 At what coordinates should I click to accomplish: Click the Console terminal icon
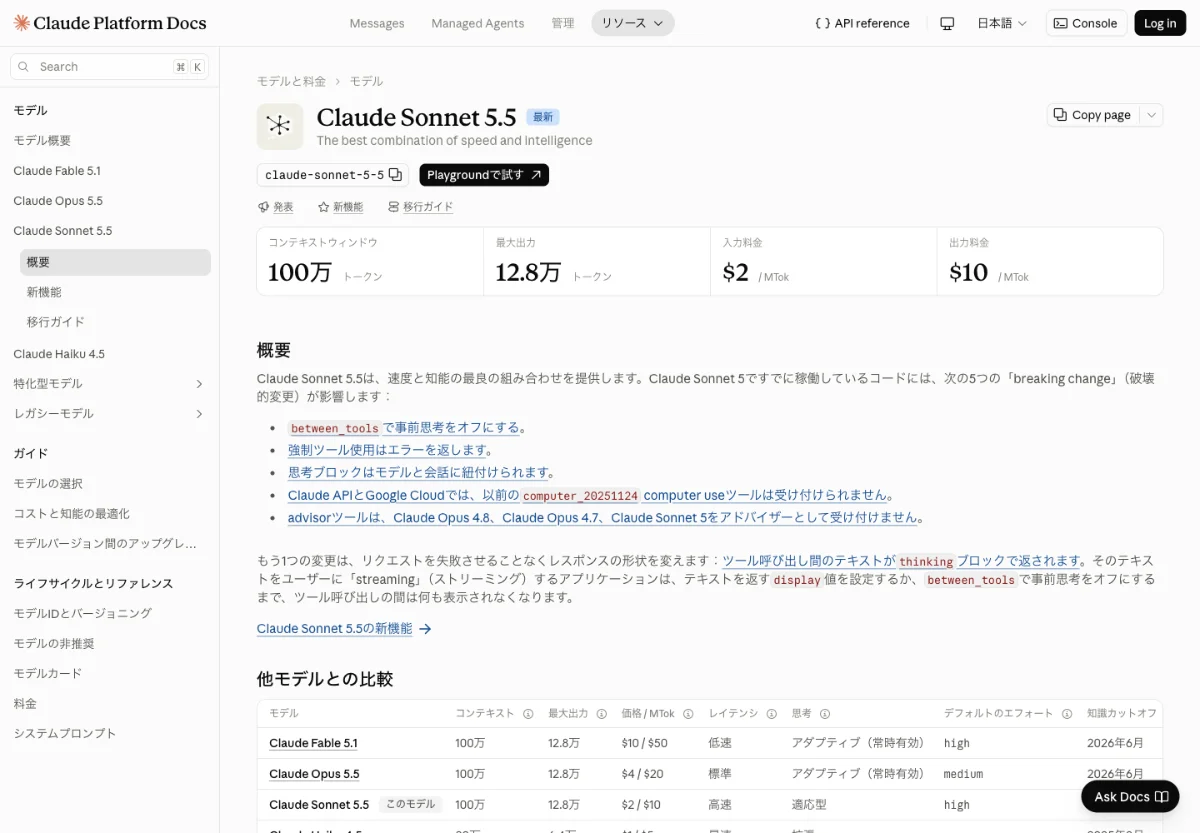point(1060,23)
